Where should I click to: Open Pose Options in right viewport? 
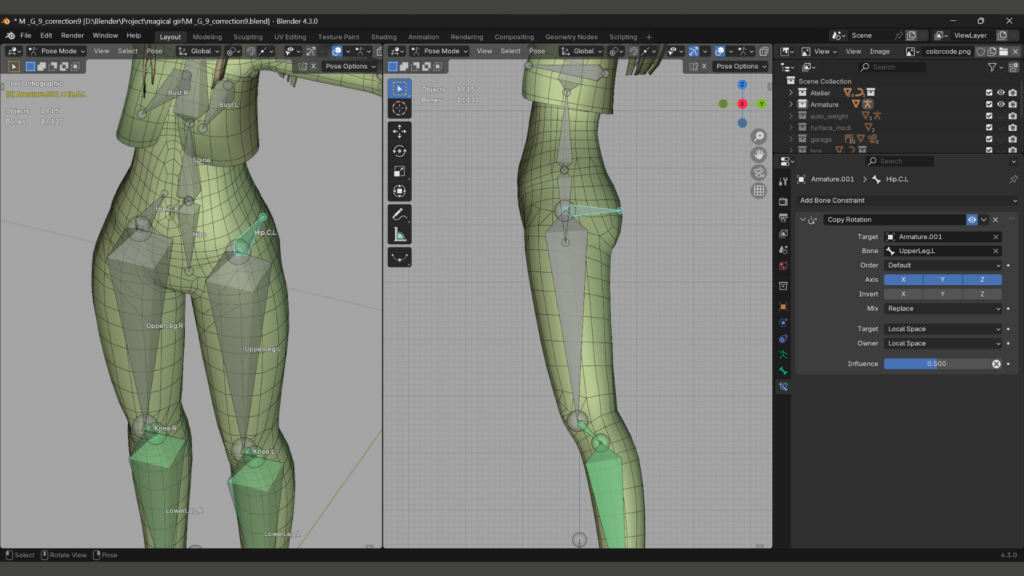click(x=741, y=66)
